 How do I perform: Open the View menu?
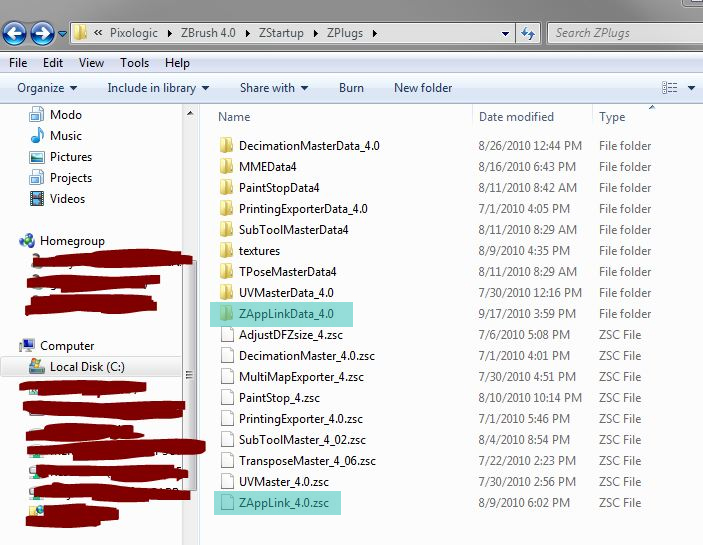[91, 63]
